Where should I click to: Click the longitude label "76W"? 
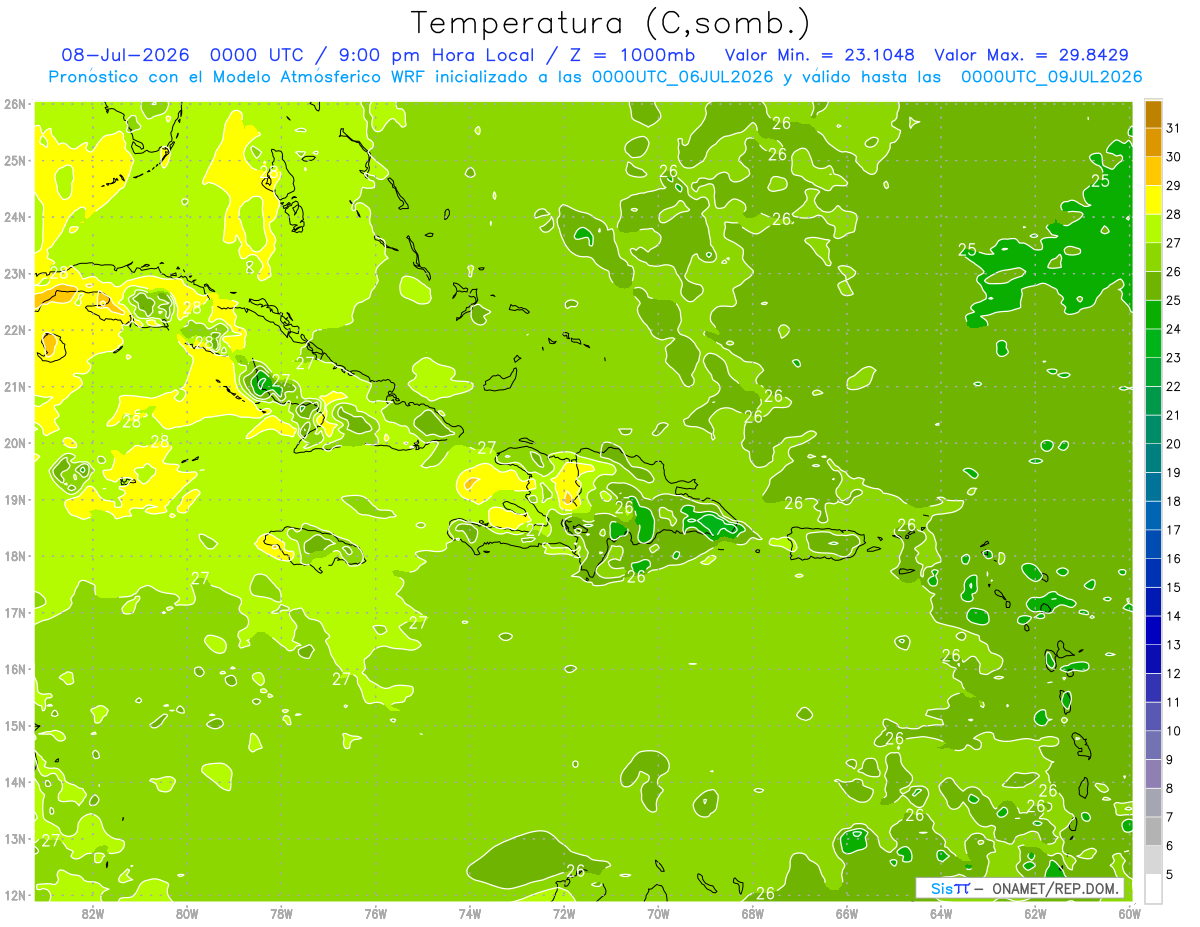coord(376,913)
